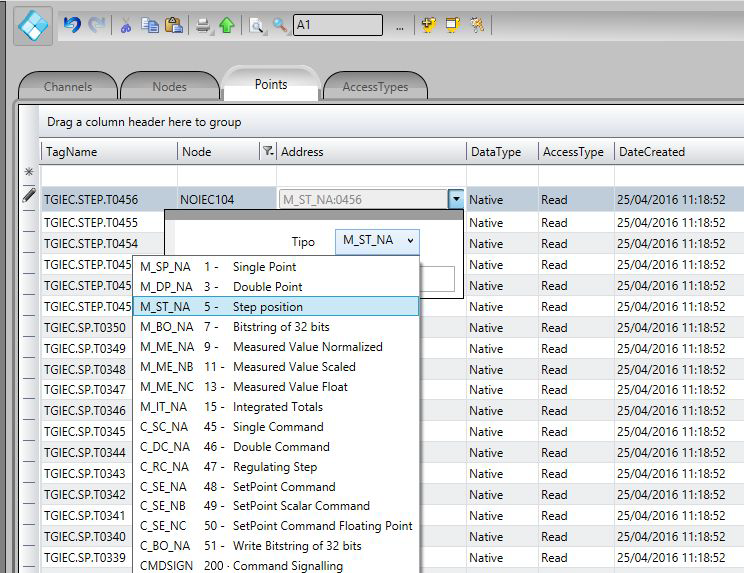
Task: Select the TGIEC.SP.T0349 tag cell
Action: pyautogui.click(x=86, y=349)
